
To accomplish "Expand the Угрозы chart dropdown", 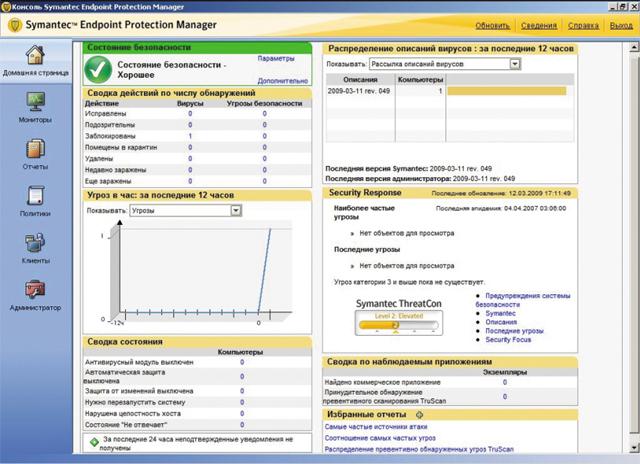I will point(236,211).
